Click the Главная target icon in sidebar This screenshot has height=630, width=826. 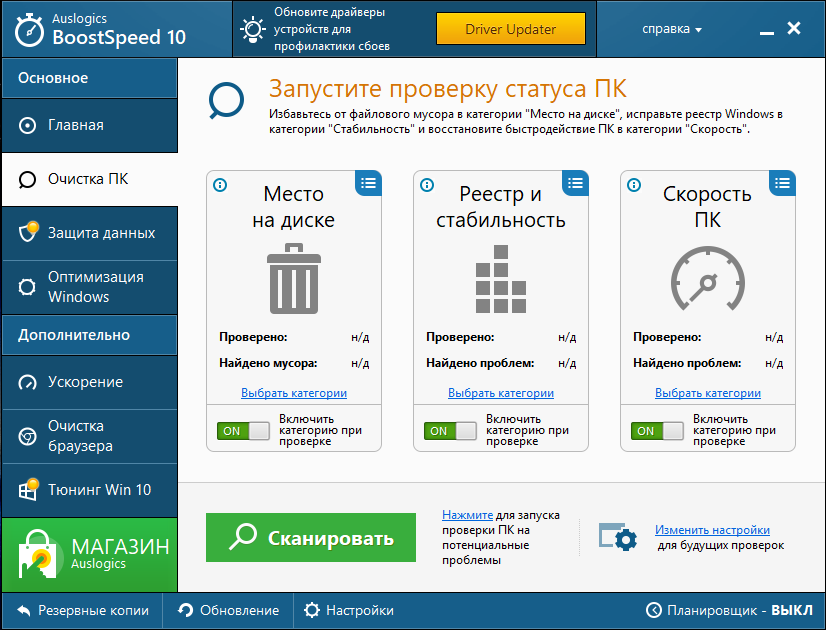click(27, 125)
